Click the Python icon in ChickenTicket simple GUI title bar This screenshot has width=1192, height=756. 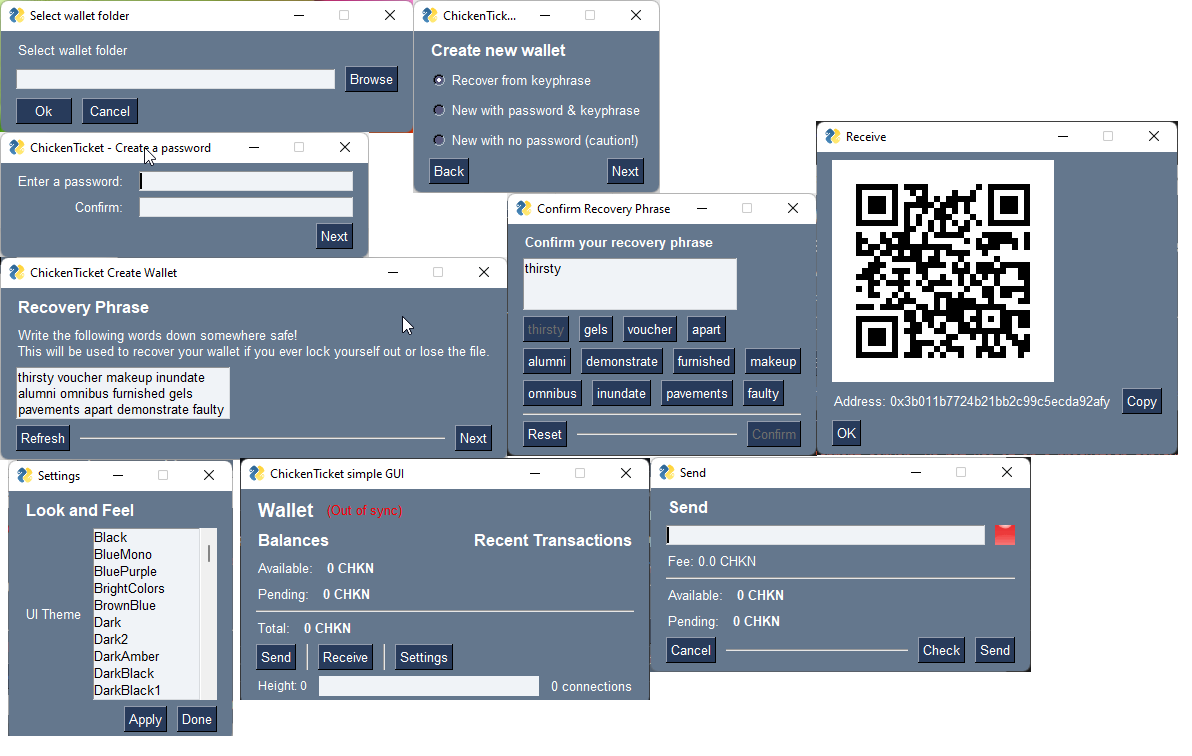(x=257, y=473)
